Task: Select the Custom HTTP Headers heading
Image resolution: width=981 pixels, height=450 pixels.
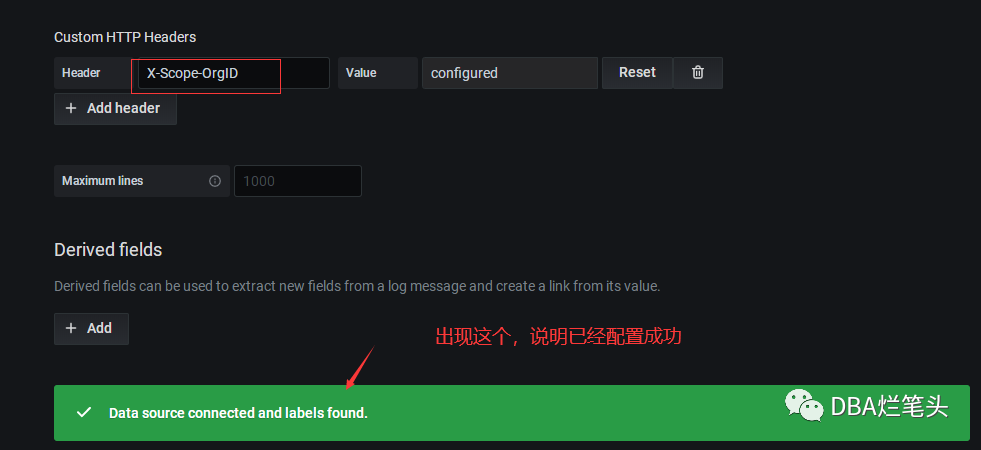Action: click(125, 37)
